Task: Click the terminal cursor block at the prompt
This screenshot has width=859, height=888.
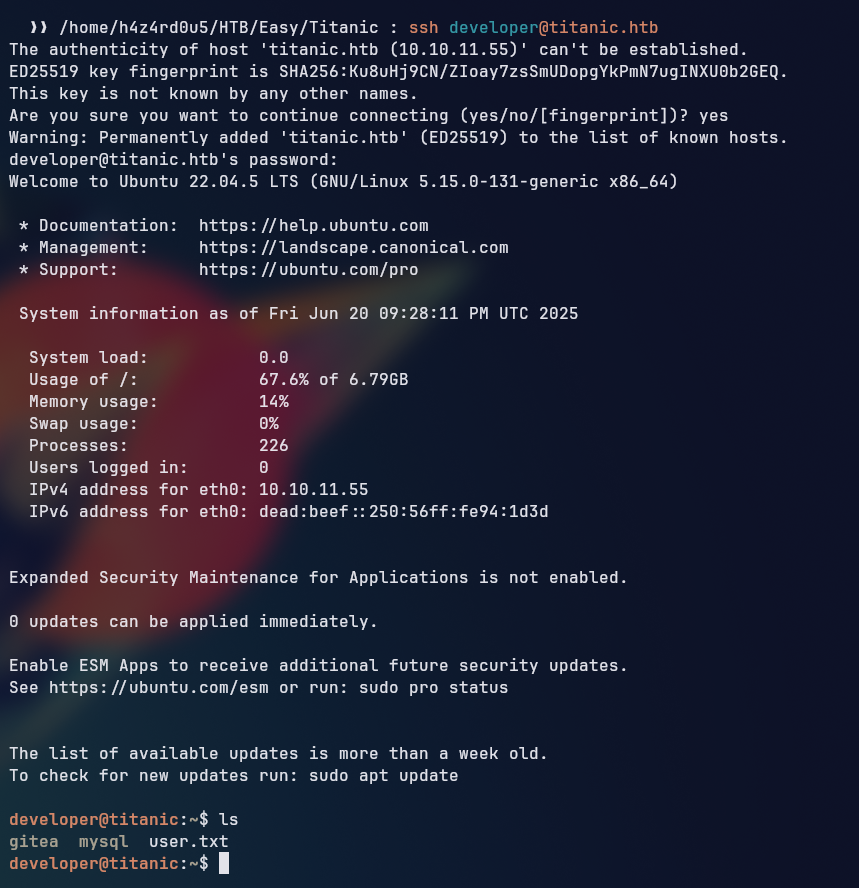Action: pyautogui.click(x=224, y=863)
